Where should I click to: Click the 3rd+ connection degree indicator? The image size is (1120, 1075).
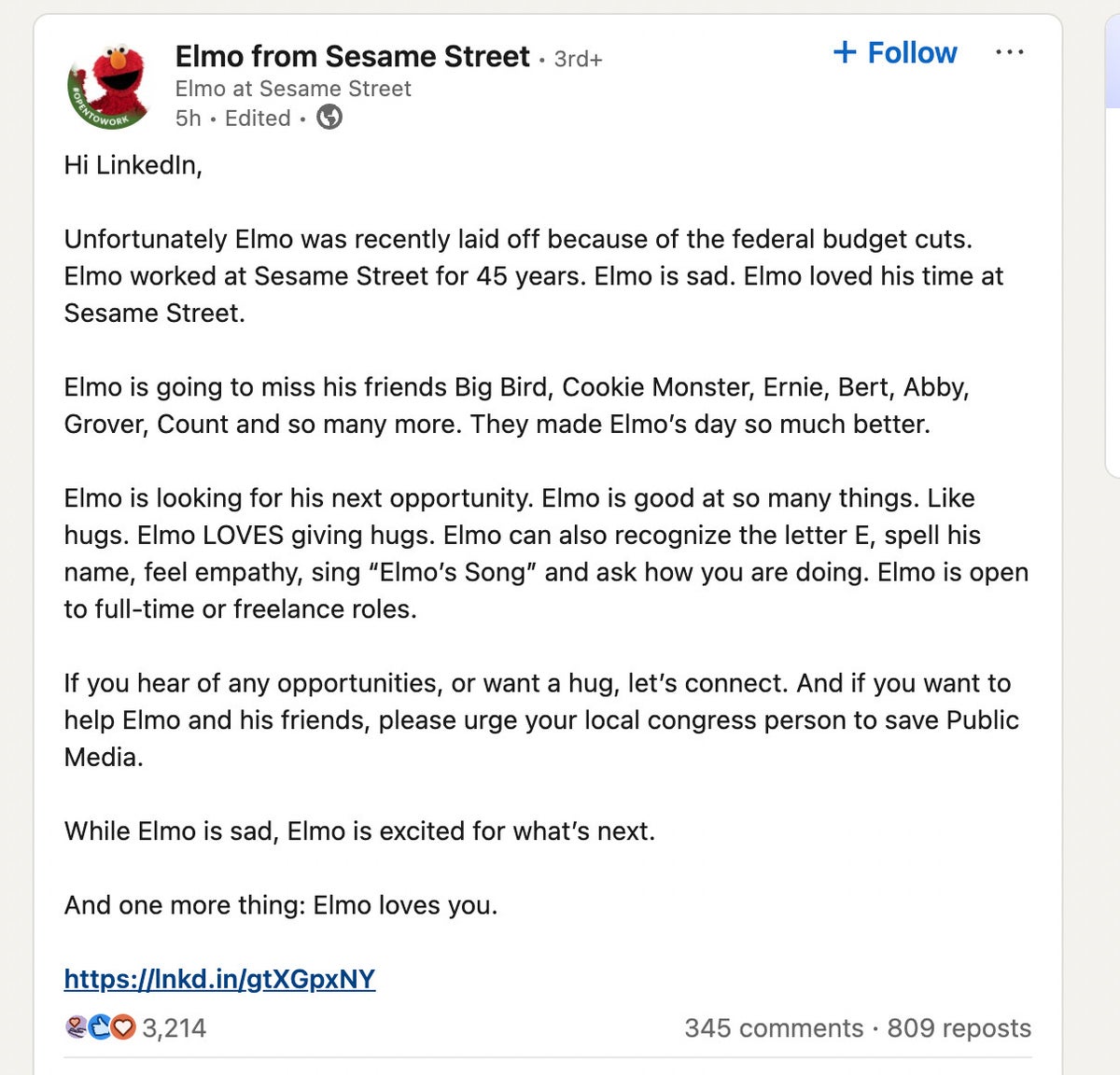click(579, 58)
